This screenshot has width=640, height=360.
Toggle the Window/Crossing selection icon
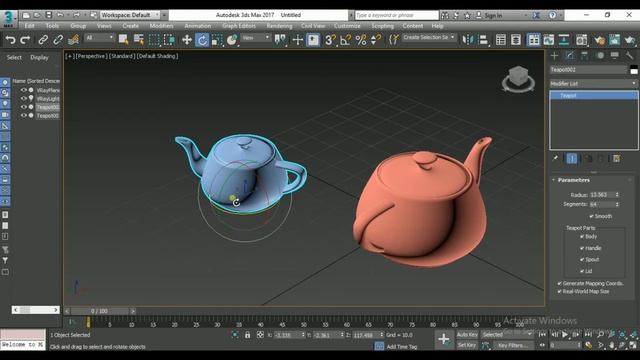169,40
